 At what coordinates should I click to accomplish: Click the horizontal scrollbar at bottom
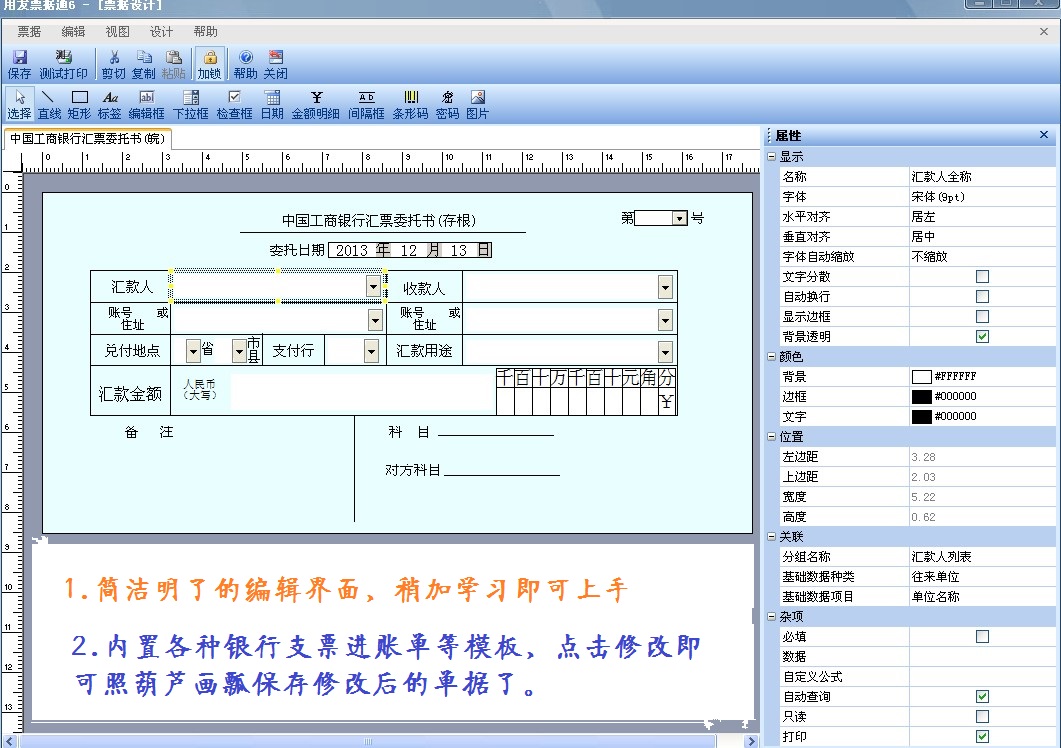point(368,741)
